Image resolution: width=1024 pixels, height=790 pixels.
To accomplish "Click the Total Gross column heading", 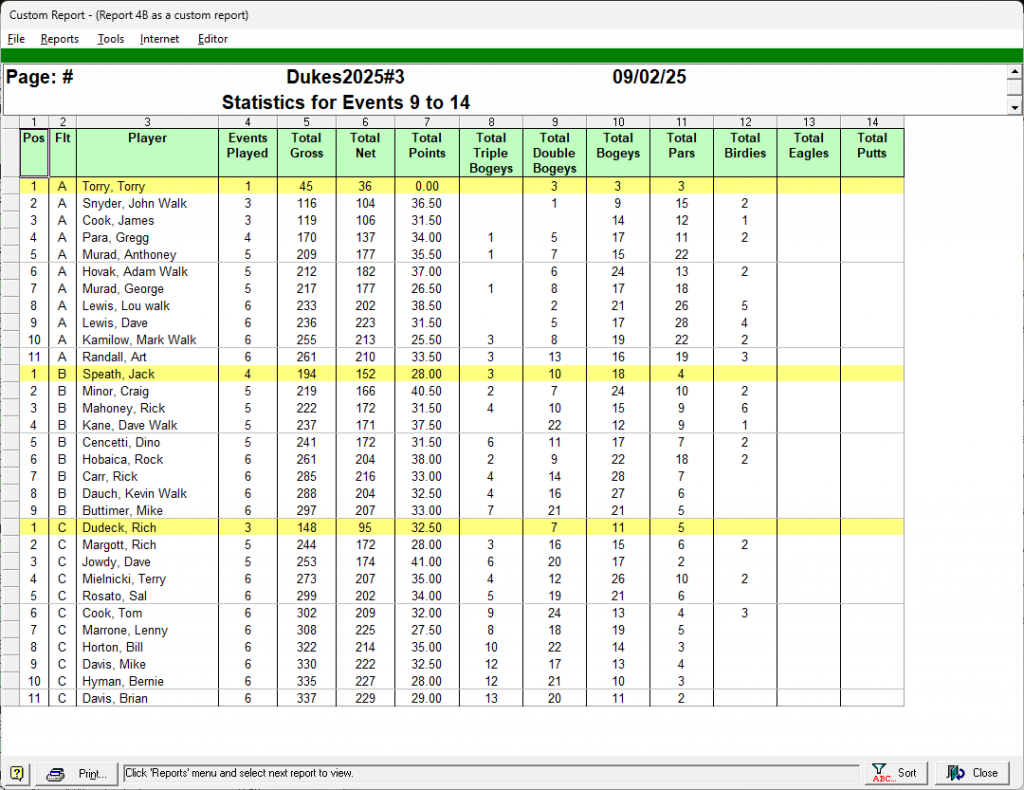I will click(x=306, y=146).
